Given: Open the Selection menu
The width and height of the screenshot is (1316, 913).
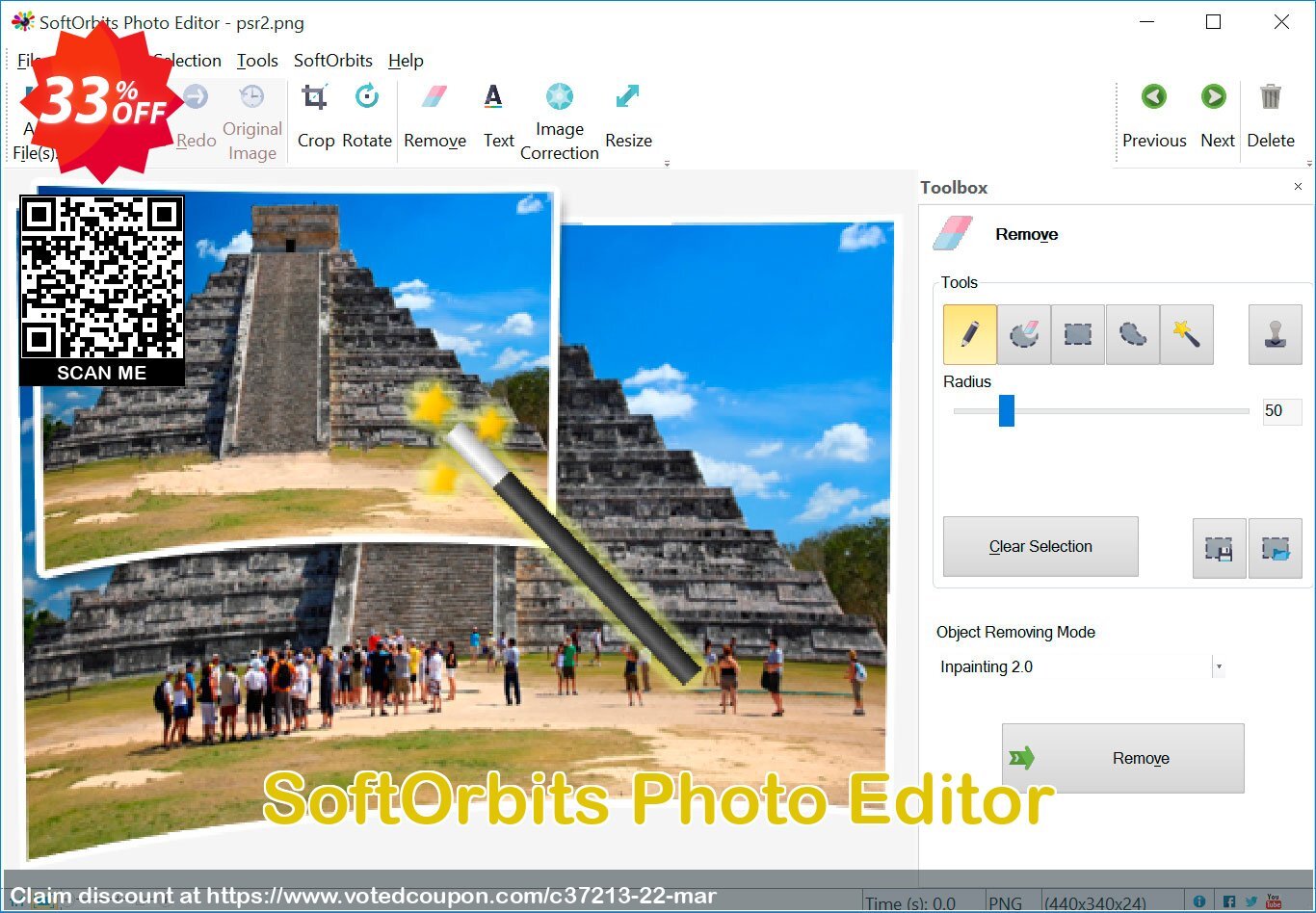Looking at the screenshot, I should coord(187,61).
